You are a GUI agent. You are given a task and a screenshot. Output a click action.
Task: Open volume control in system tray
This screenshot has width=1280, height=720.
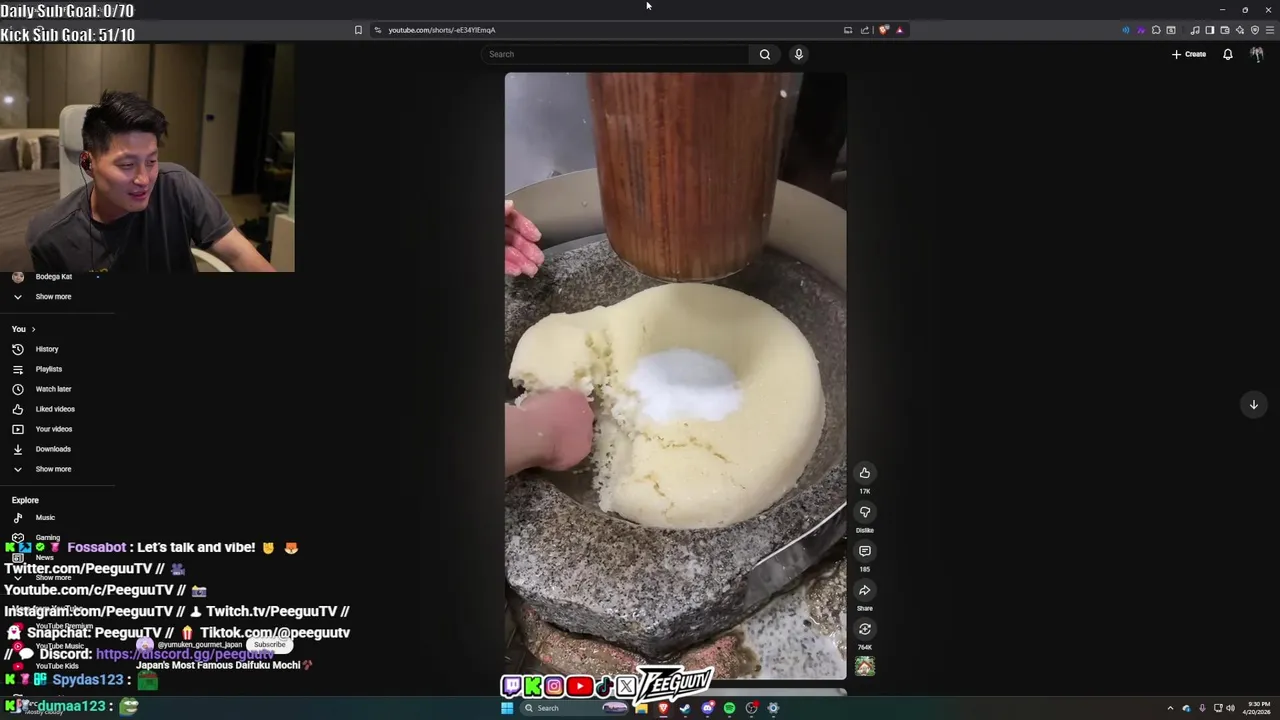(1230, 708)
